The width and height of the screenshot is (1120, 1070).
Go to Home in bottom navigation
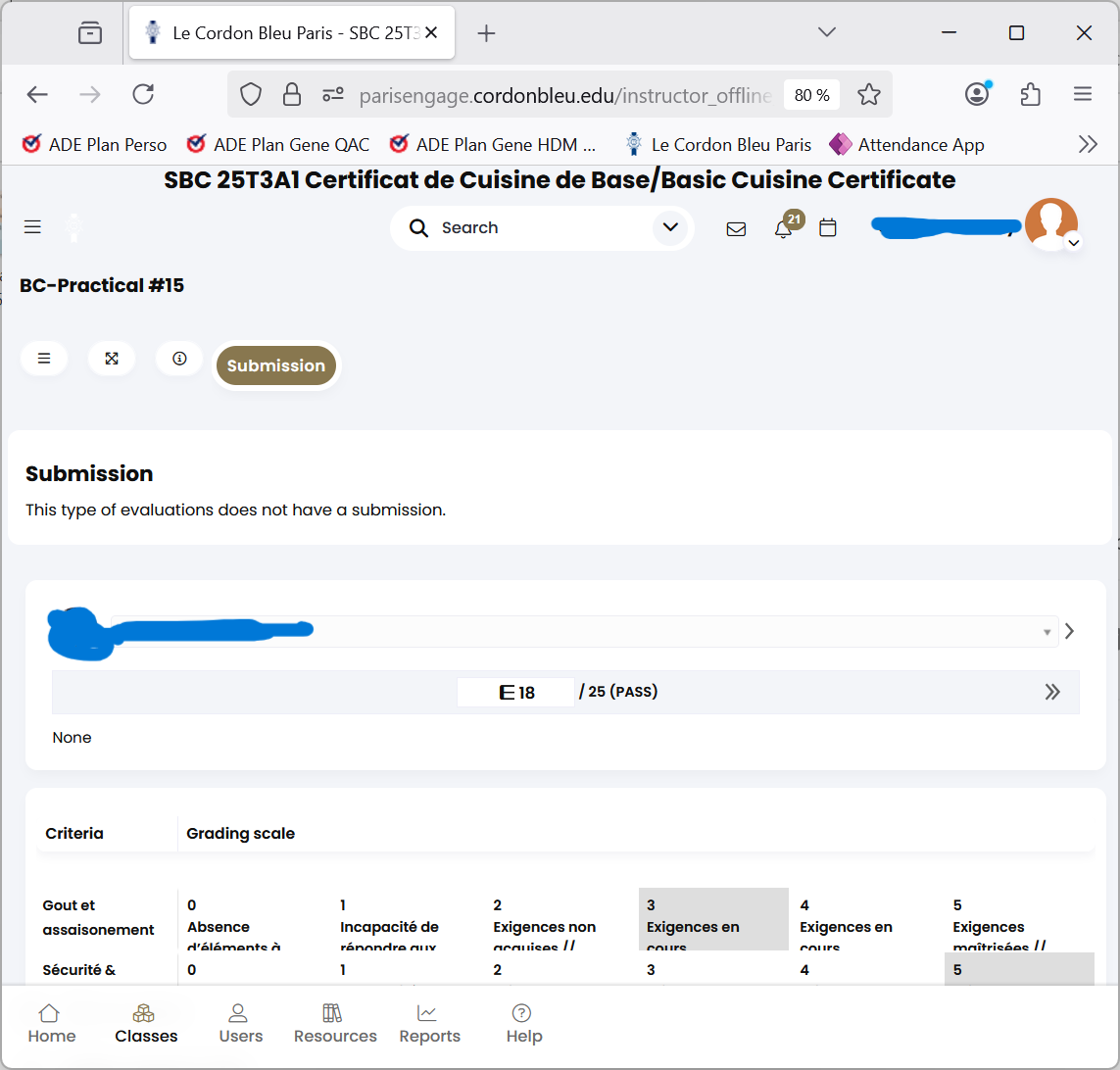(x=51, y=1024)
